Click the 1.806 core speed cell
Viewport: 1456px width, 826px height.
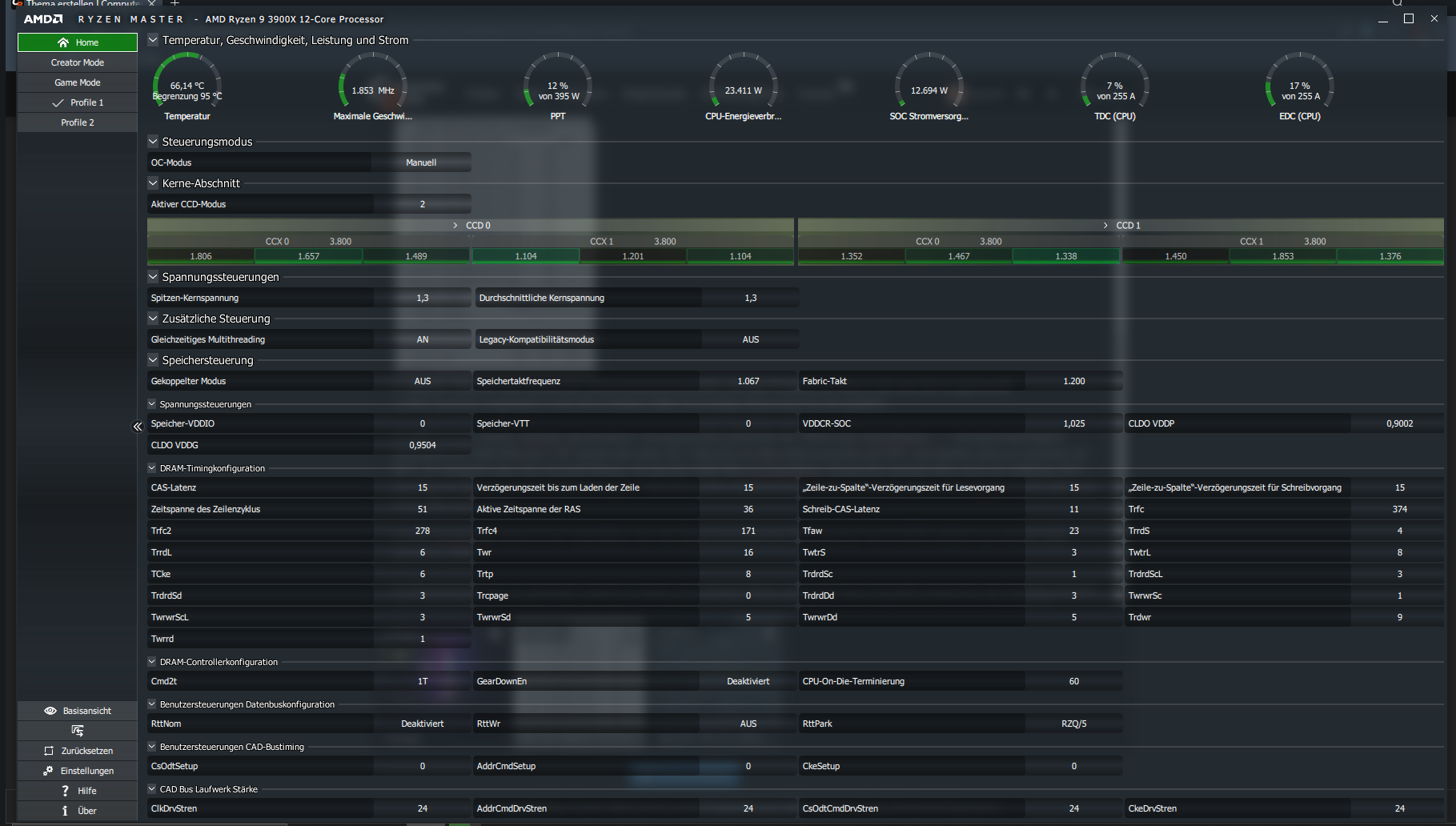(x=201, y=256)
